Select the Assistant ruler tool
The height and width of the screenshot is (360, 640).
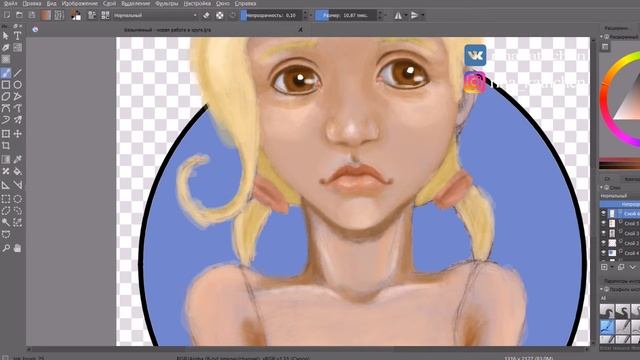pyautogui.click(x=6, y=185)
